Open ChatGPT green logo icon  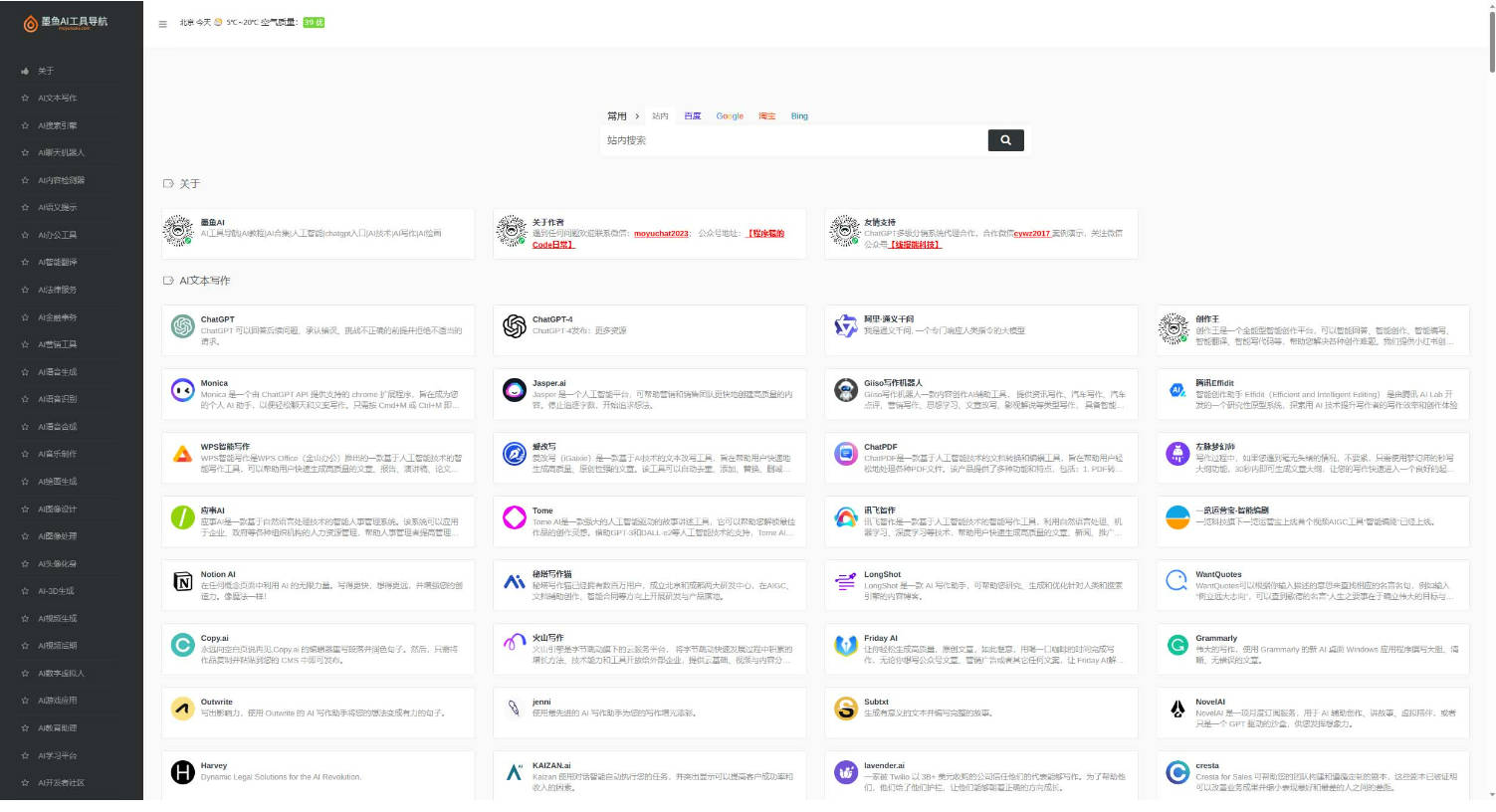coord(183,326)
